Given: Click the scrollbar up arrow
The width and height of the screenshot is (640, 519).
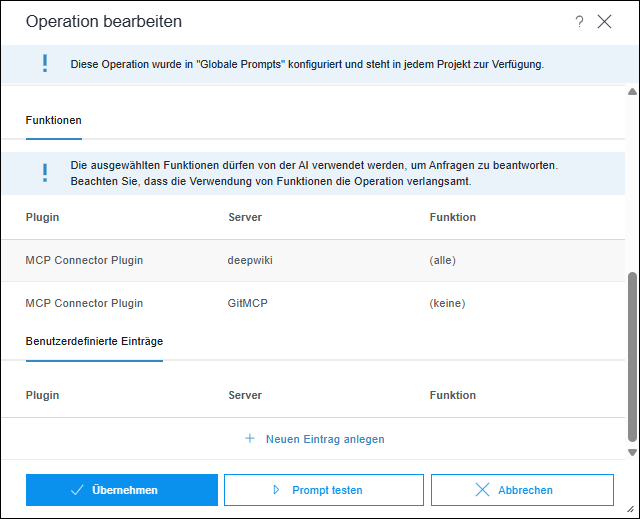Looking at the screenshot, I should point(632,93).
